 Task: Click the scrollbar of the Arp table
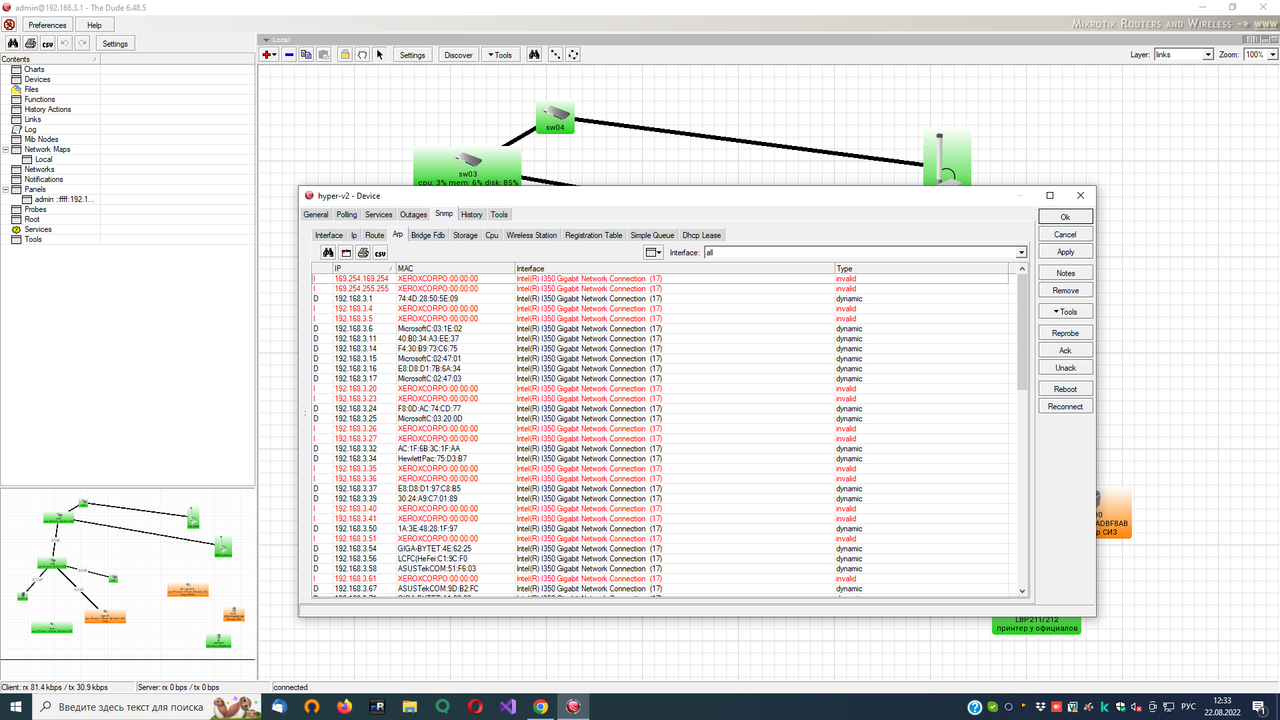[x=1022, y=430]
